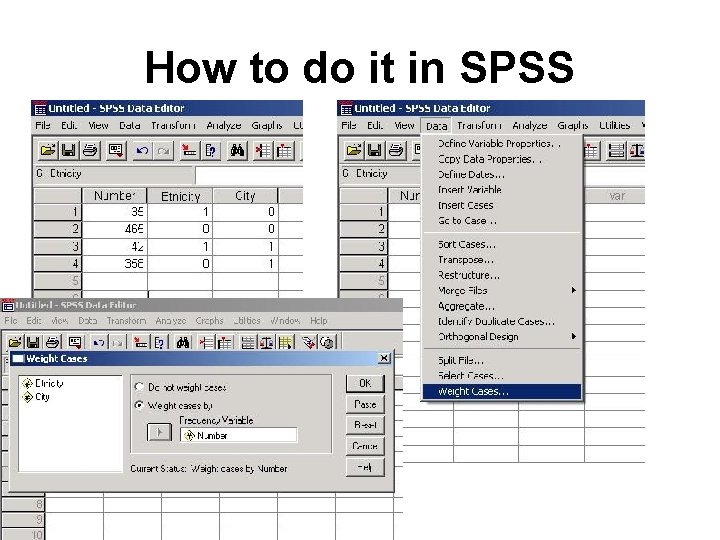Screen dimensions: 720x540
Task: Click Print icon in top-left data window toolbar
Action: pyautogui.click(x=90, y=151)
